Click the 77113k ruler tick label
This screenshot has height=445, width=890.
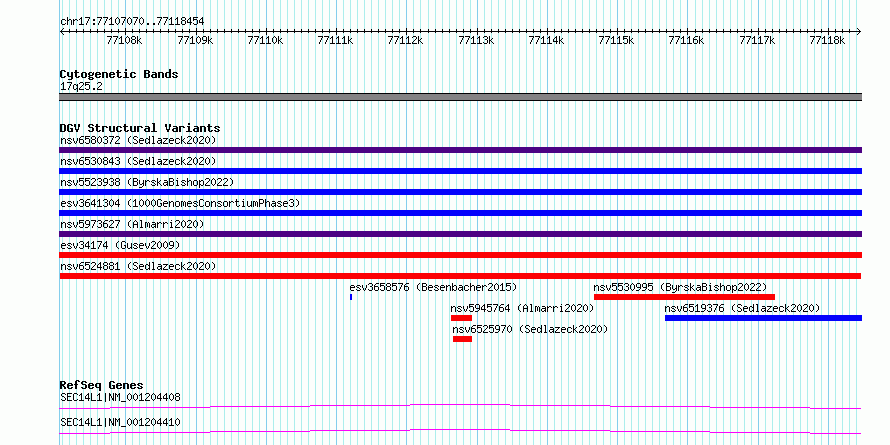pos(476,40)
